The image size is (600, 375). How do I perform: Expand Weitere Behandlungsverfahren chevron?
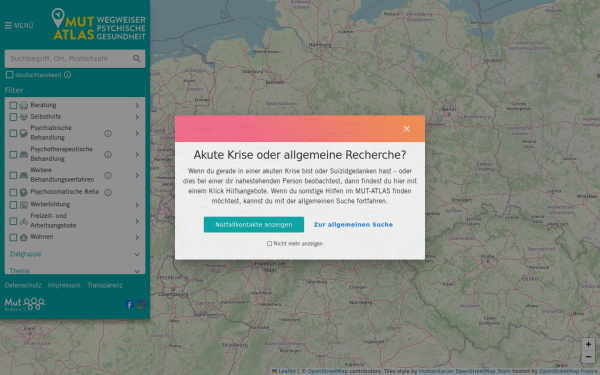click(x=137, y=175)
